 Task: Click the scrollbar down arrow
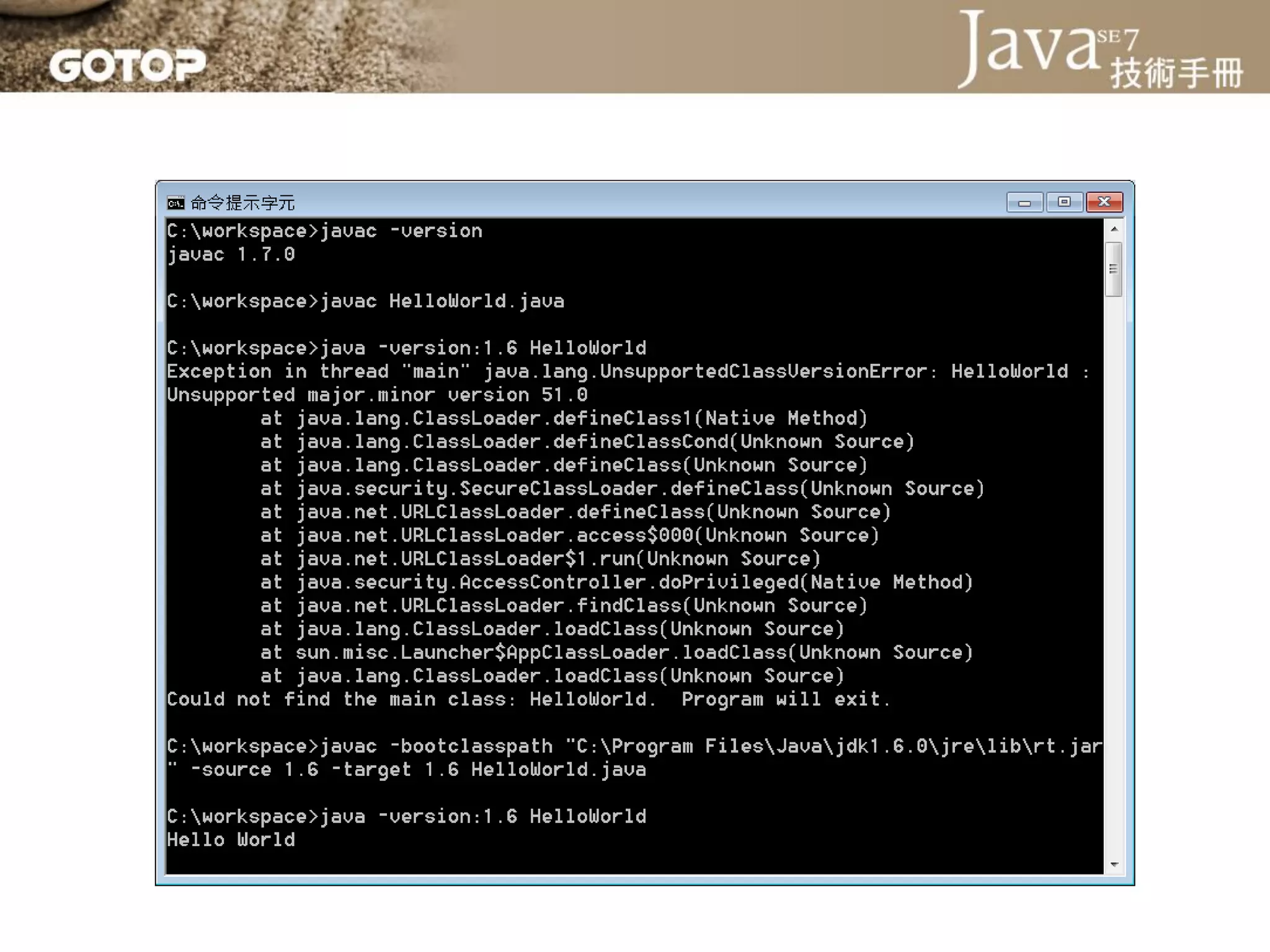pyautogui.click(x=1114, y=865)
